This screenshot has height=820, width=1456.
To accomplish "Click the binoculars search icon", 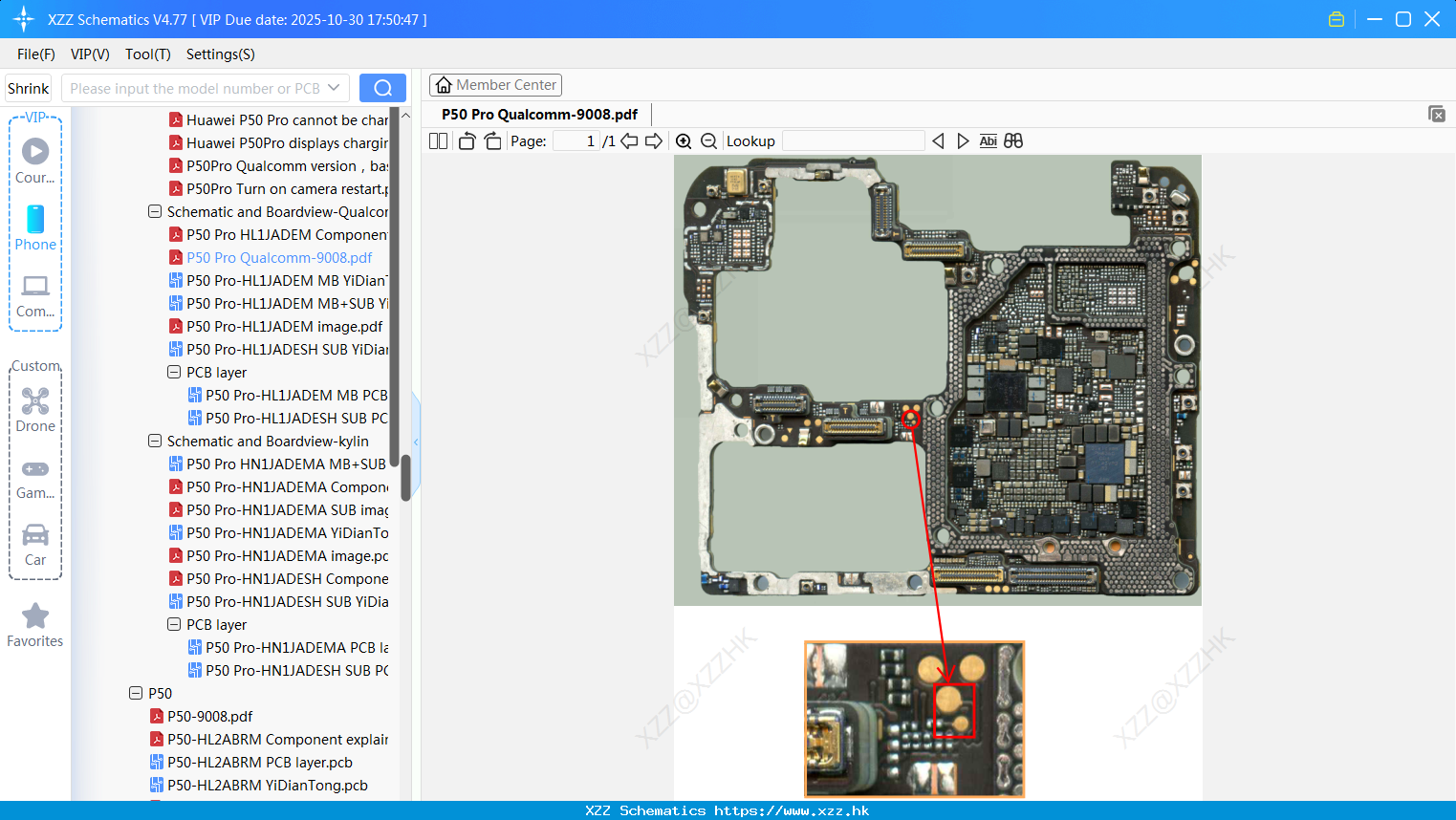I will (x=1013, y=141).
